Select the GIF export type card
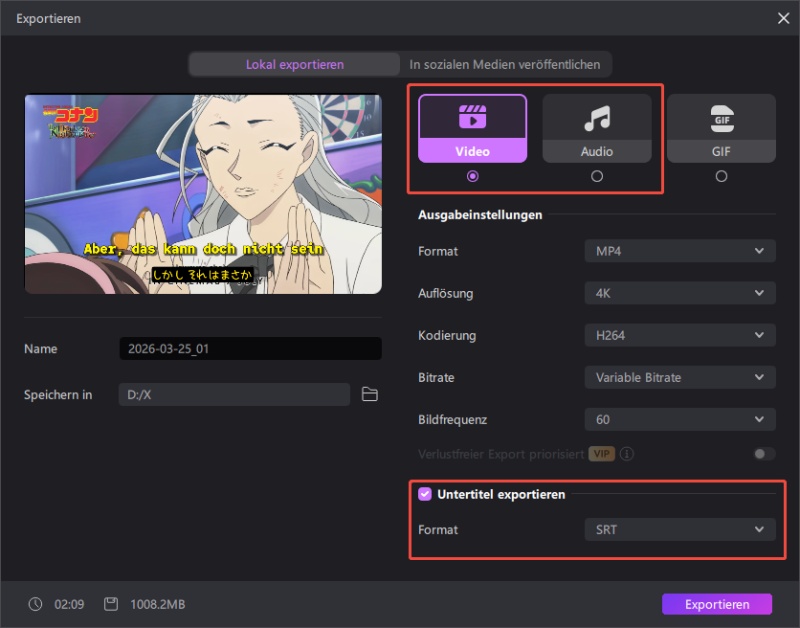Viewport: 800px width, 628px height. 721,129
